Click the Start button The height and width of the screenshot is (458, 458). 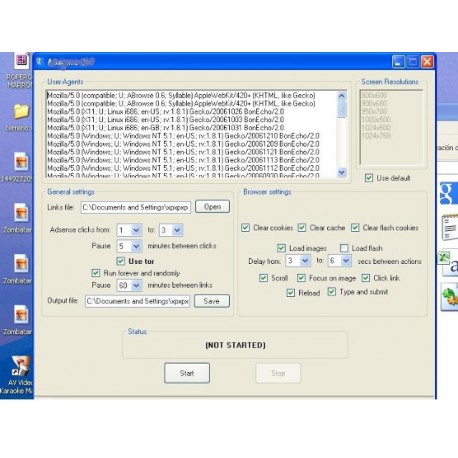pos(187,373)
